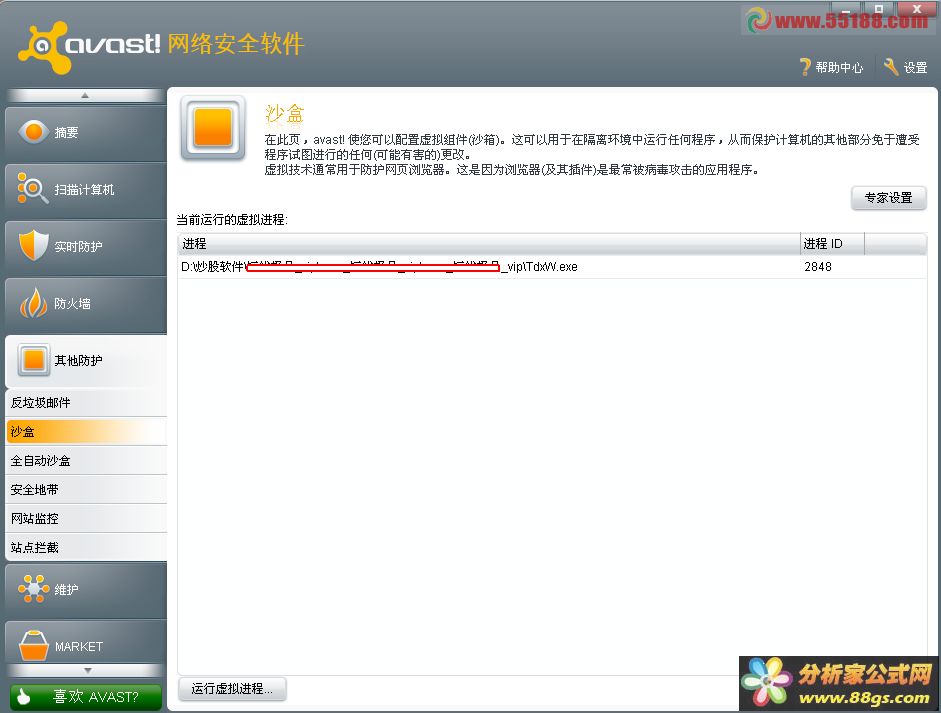Open the 维护 maintenance section
The height and width of the screenshot is (713, 941).
(x=86, y=589)
